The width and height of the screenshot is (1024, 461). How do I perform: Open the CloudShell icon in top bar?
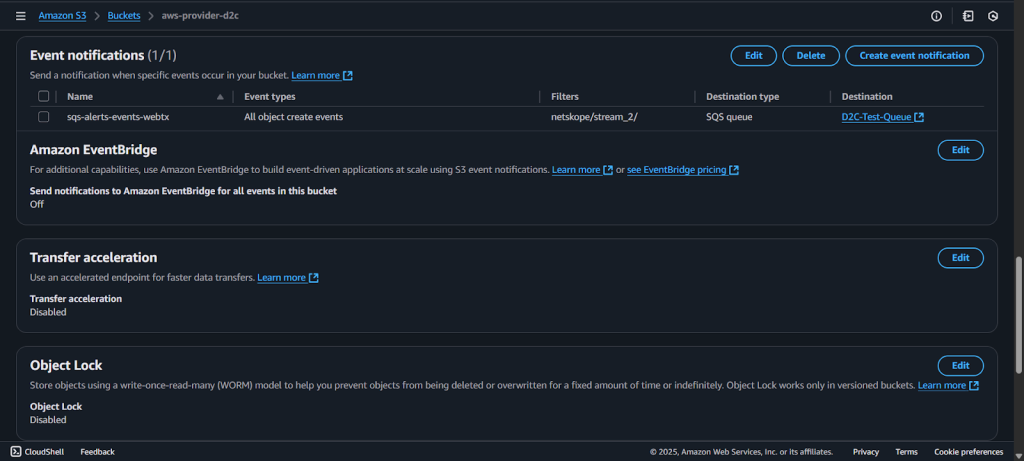968,16
